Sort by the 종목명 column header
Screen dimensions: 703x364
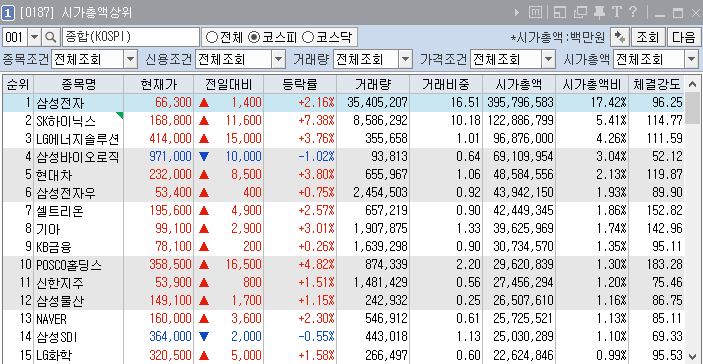78,84
